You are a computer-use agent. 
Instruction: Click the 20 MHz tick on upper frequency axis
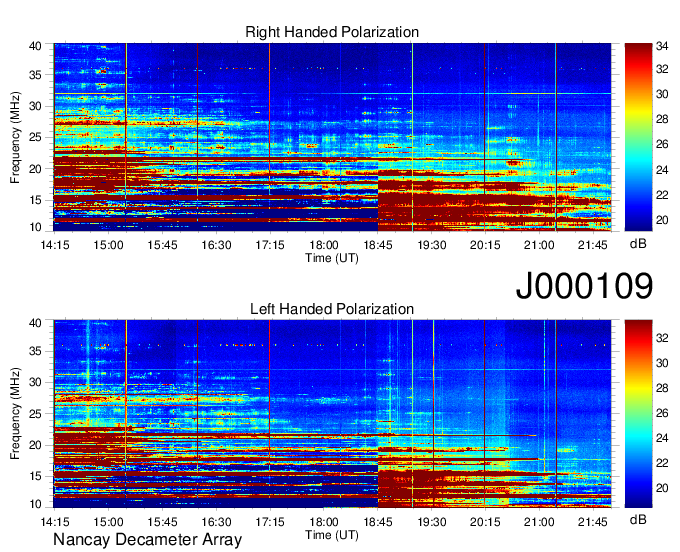pos(35,169)
